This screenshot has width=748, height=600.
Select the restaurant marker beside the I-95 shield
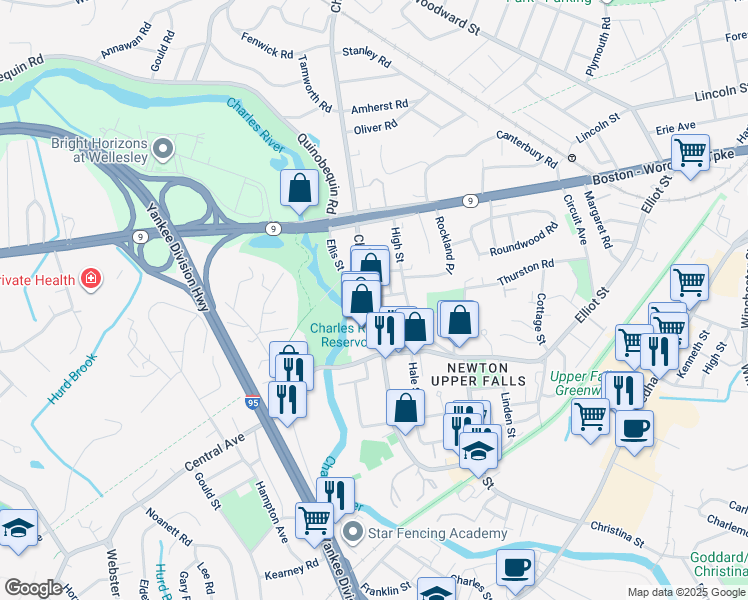coord(287,401)
